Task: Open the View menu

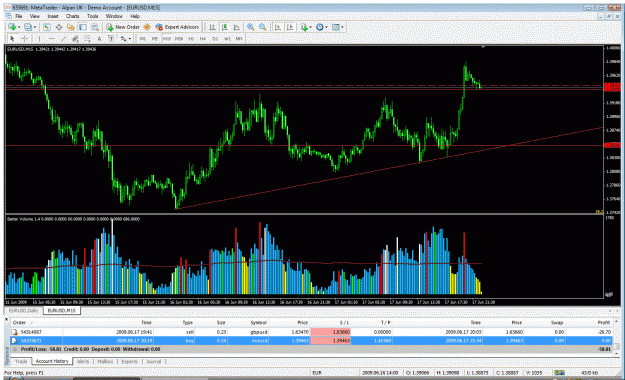Action: pyautogui.click(x=35, y=16)
